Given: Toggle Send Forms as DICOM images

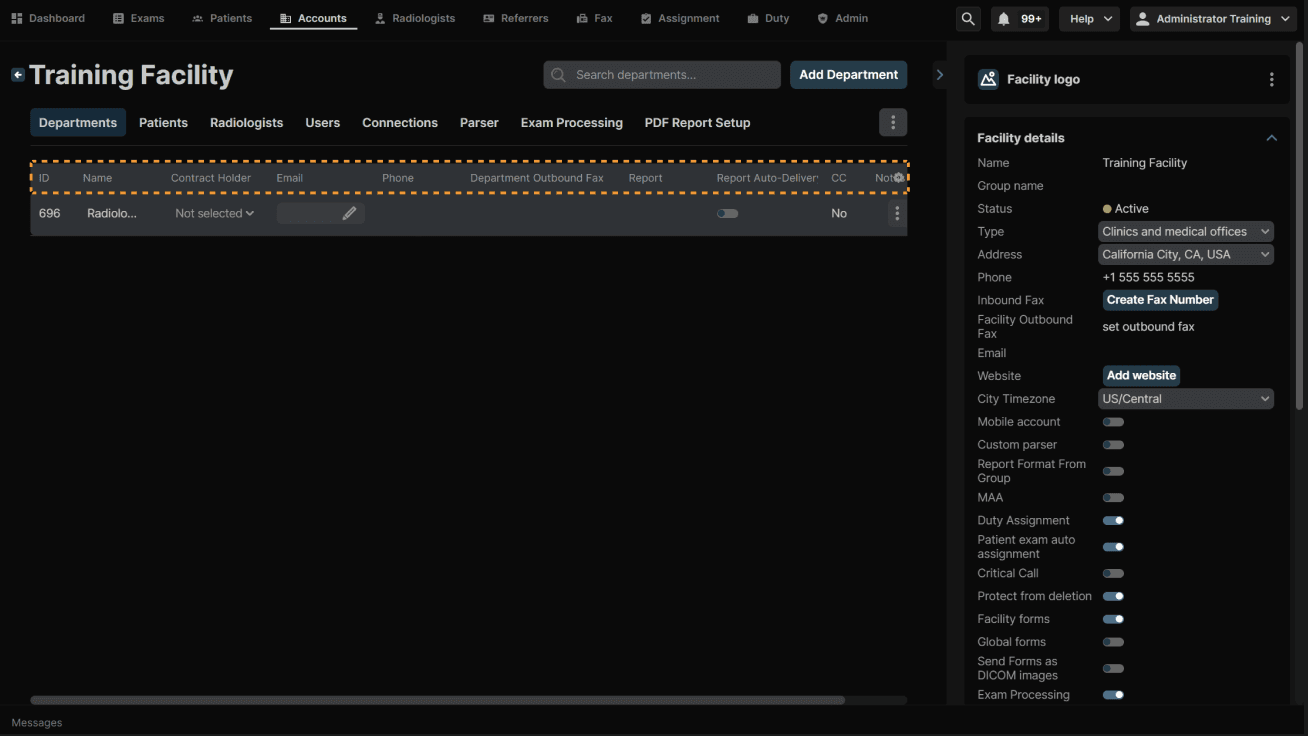Looking at the screenshot, I should (1113, 669).
